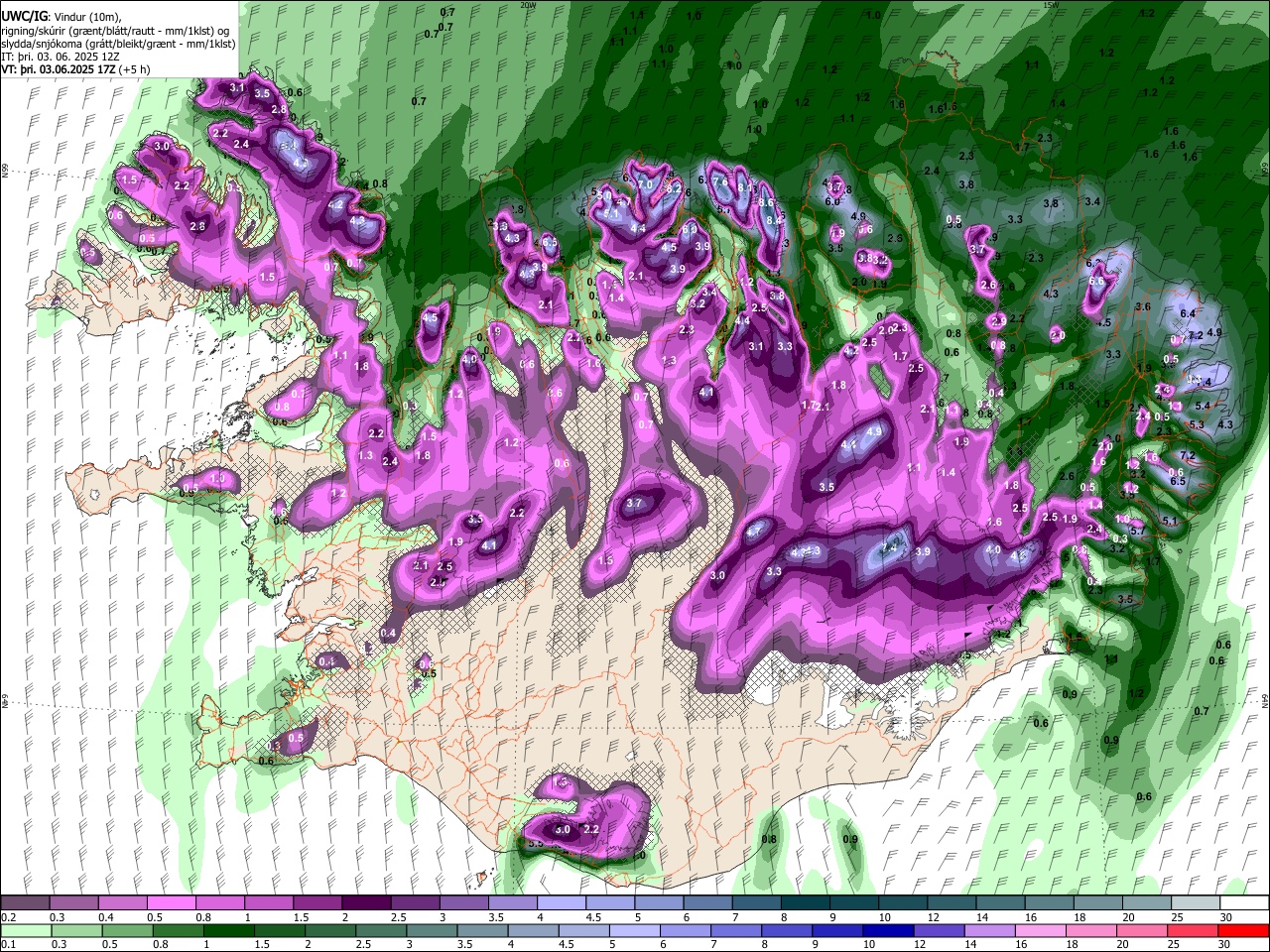Click the darkest purple 2–2.5 snow swatch
The height and width of the screenshot is (952, 1270).
tap(365, 903)
